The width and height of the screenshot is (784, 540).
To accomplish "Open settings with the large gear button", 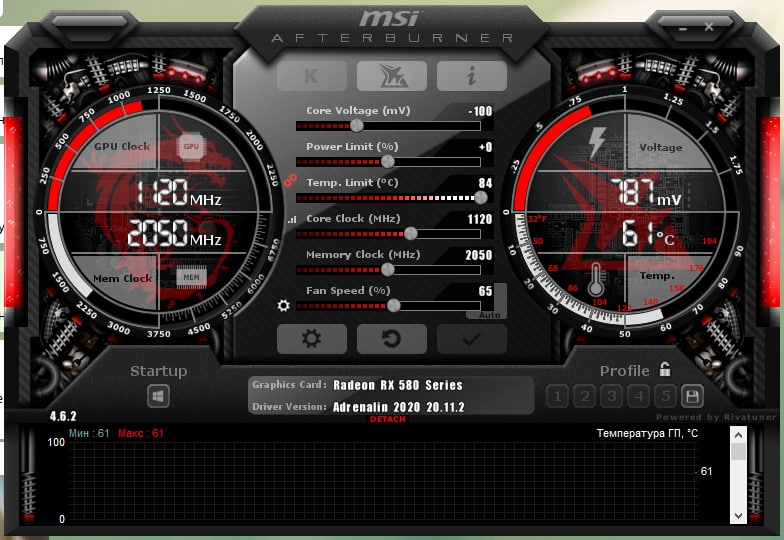I will click(x=312, y=339).
